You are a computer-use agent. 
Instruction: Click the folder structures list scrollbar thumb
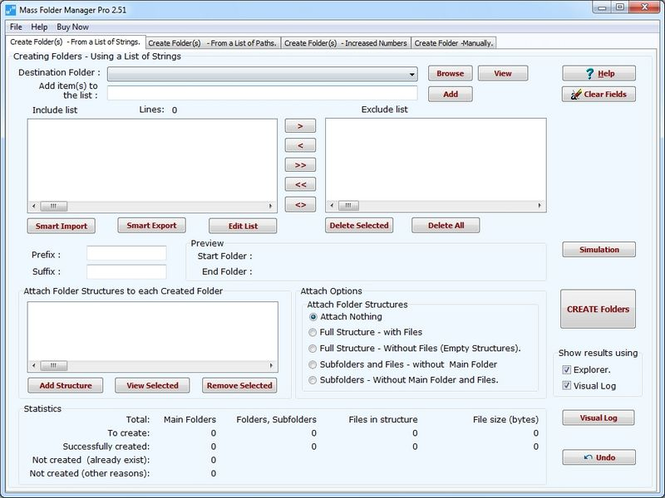coord(53,365)
